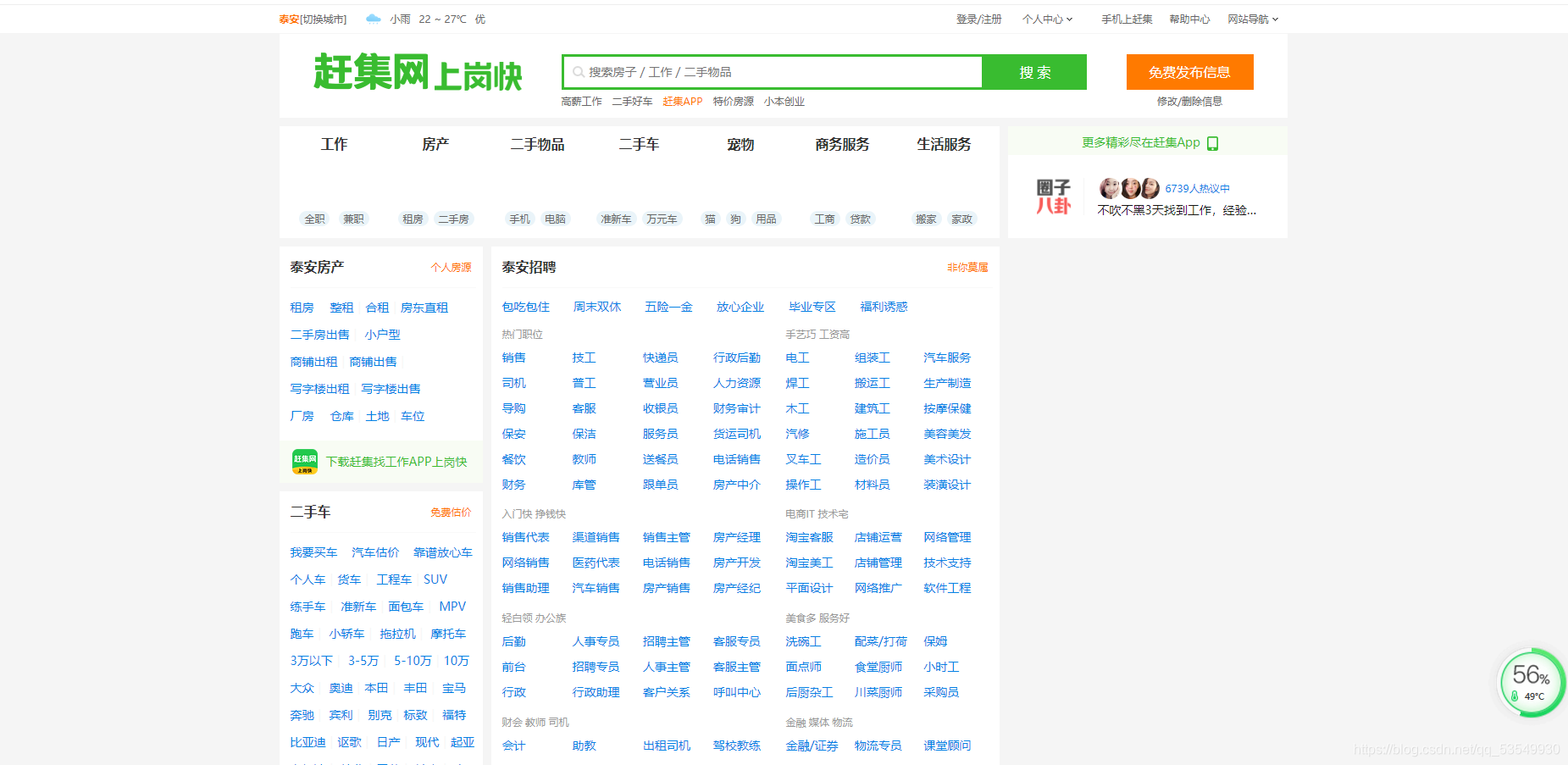Click 包吃包住 job filter link
The image size is (1568, 765).
tap(525, 307)
